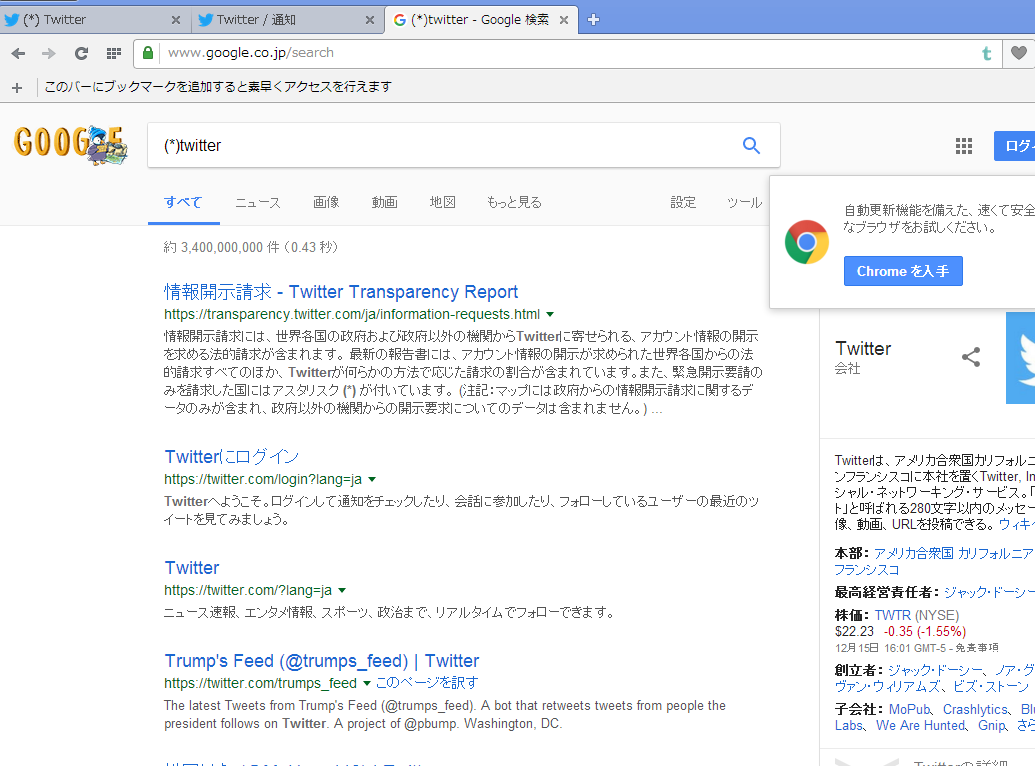This screenshot has height=766, width=1035.
Task: Click the heart bookmark icon
Action: coord(1018,53)
